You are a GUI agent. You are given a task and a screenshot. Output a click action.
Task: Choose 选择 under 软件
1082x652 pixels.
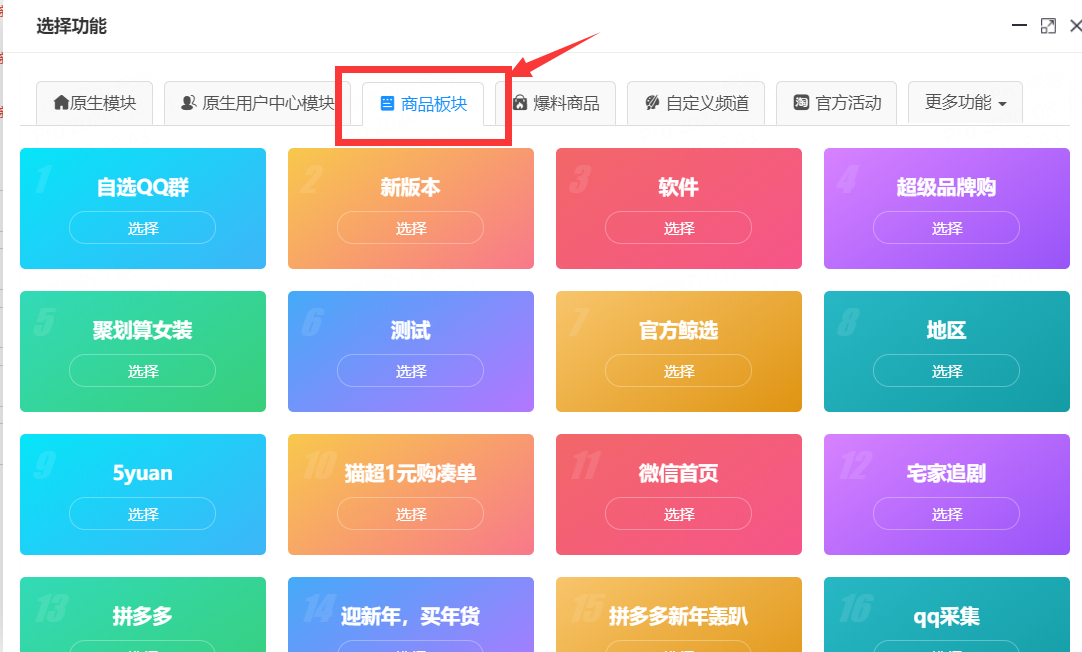(x=678, y=228)
